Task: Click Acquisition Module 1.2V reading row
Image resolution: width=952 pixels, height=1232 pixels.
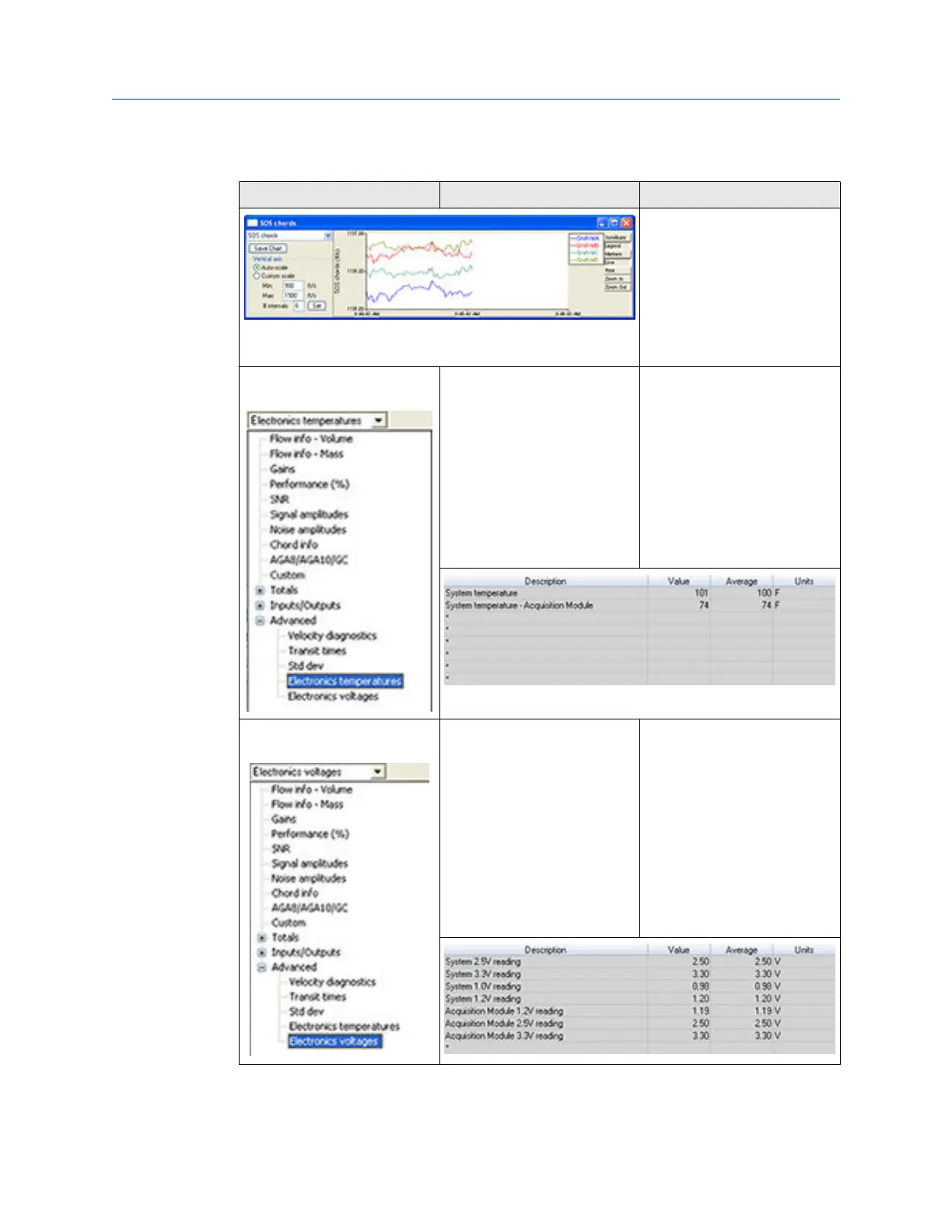Action: click(x=639, y=1012)
